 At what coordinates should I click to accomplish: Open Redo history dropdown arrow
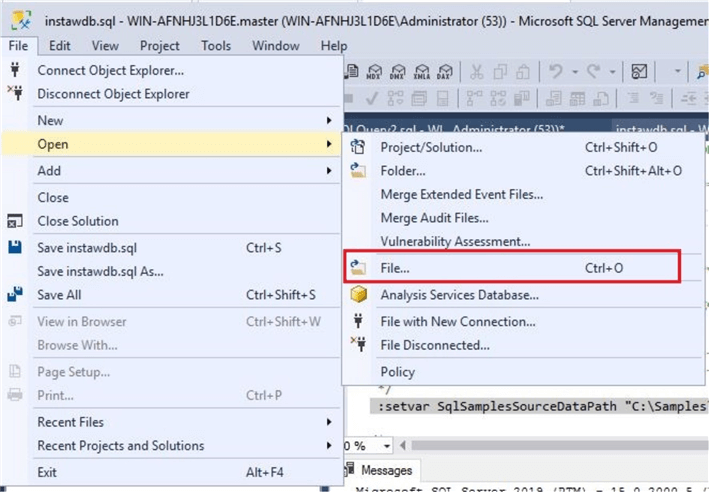612,71
